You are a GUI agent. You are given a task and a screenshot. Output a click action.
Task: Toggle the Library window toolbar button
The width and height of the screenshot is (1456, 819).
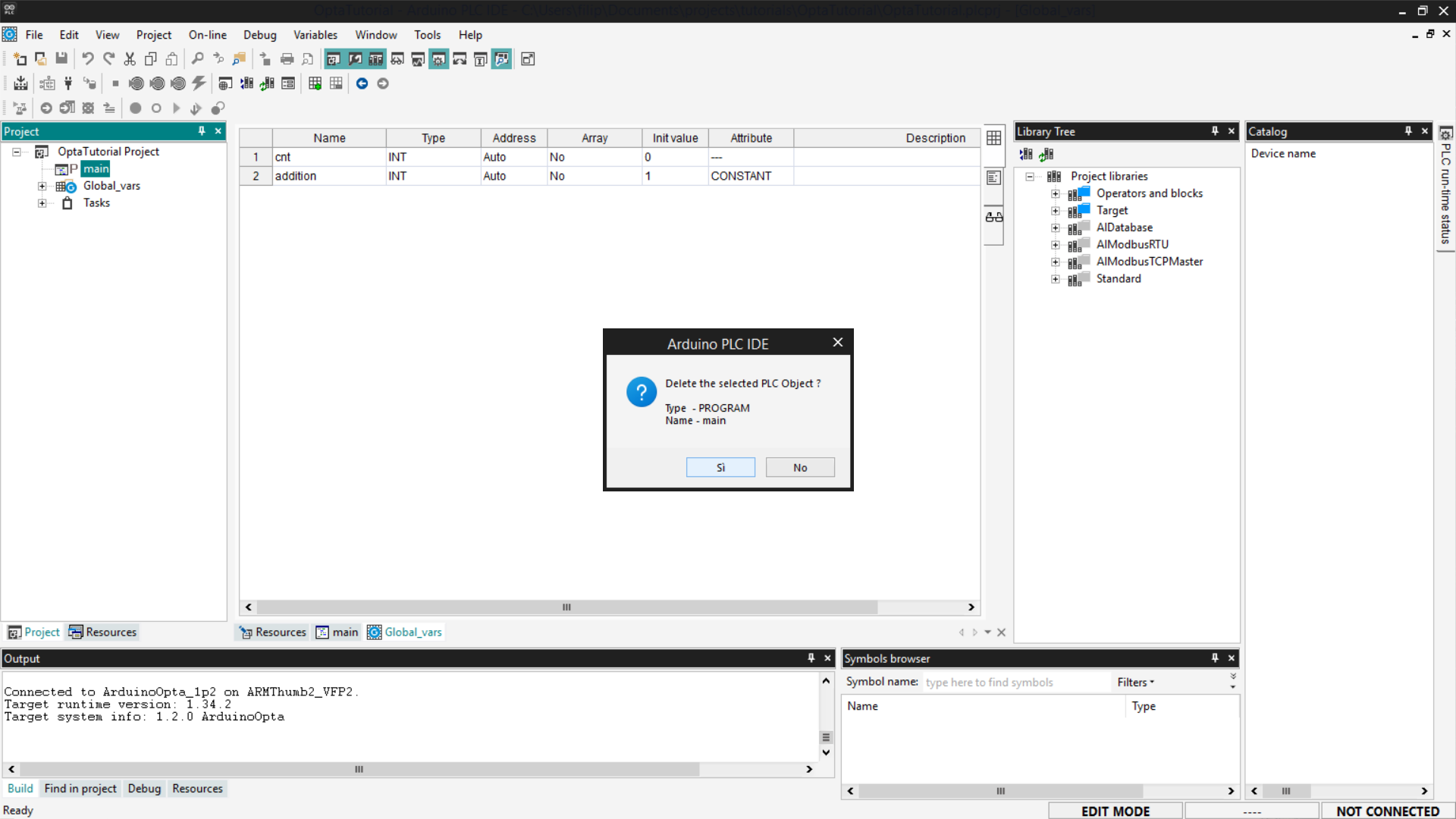click(x=376, y=59)
